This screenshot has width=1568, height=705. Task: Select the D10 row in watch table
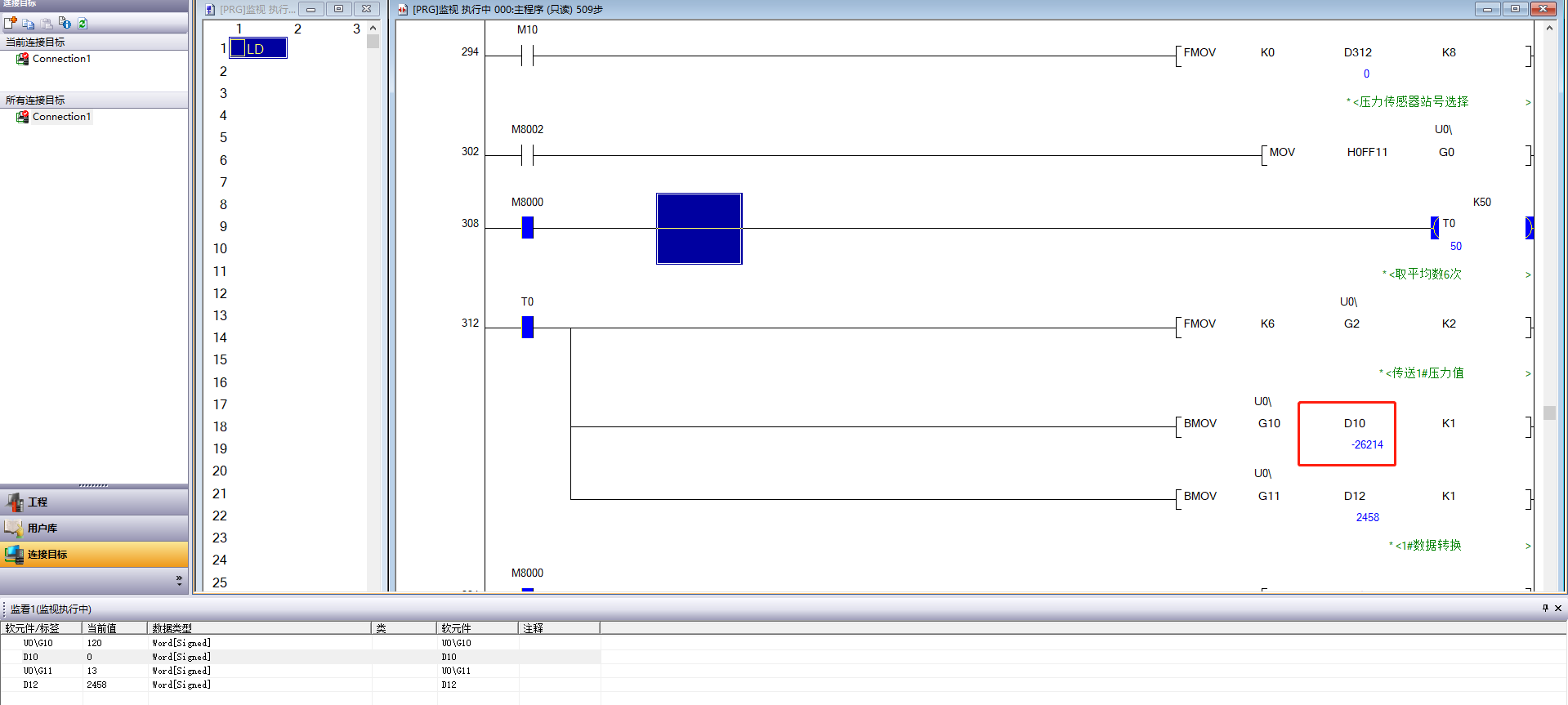tap(31, 657)
